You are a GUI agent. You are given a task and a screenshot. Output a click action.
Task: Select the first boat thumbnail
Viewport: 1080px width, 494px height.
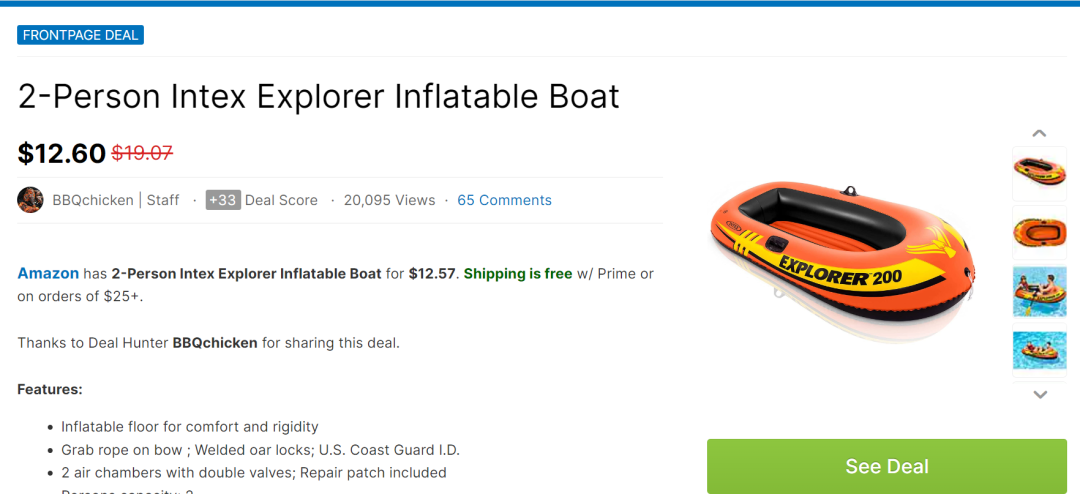pyautogui.click(x=1039, y=173)
